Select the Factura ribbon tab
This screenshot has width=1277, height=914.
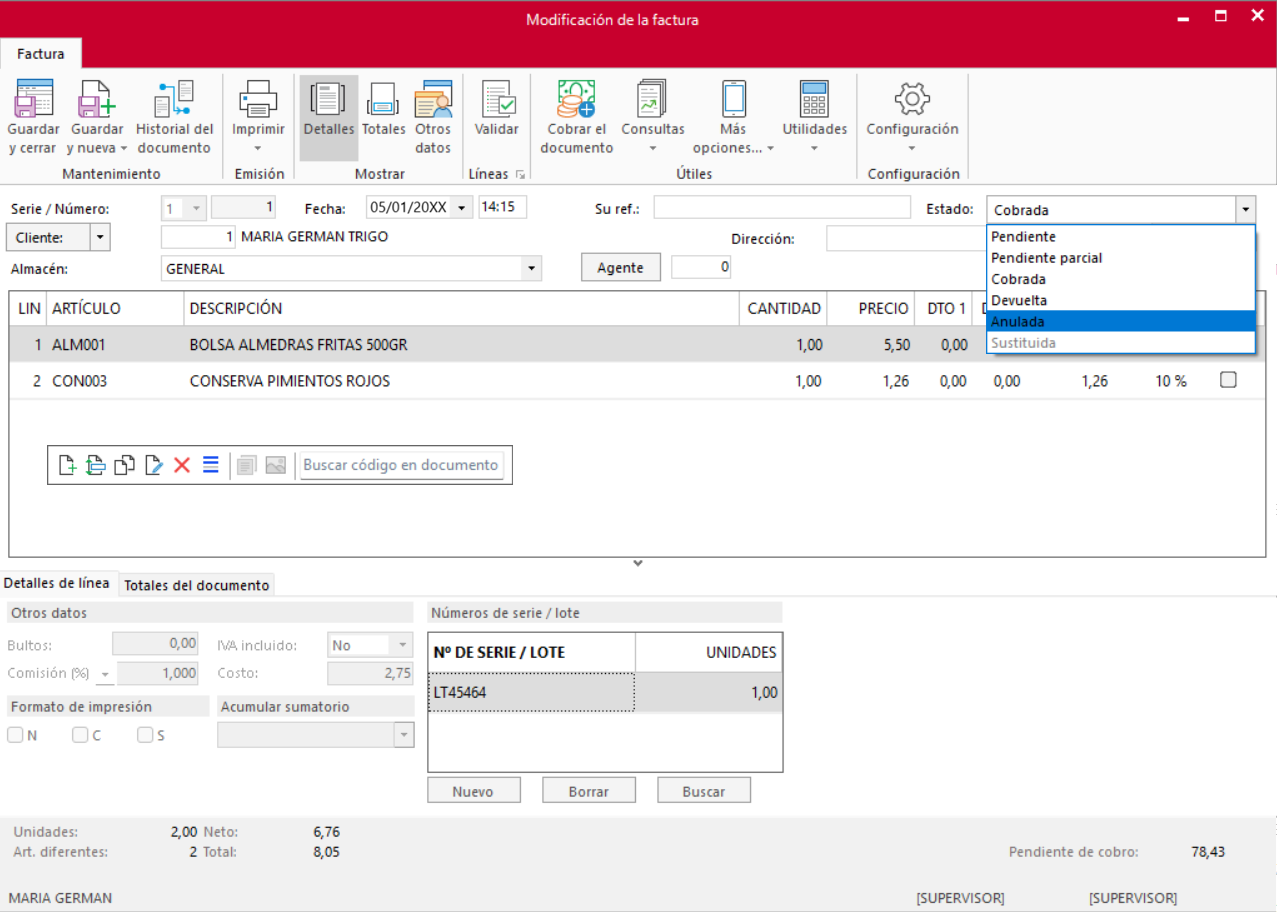(41, 54)
